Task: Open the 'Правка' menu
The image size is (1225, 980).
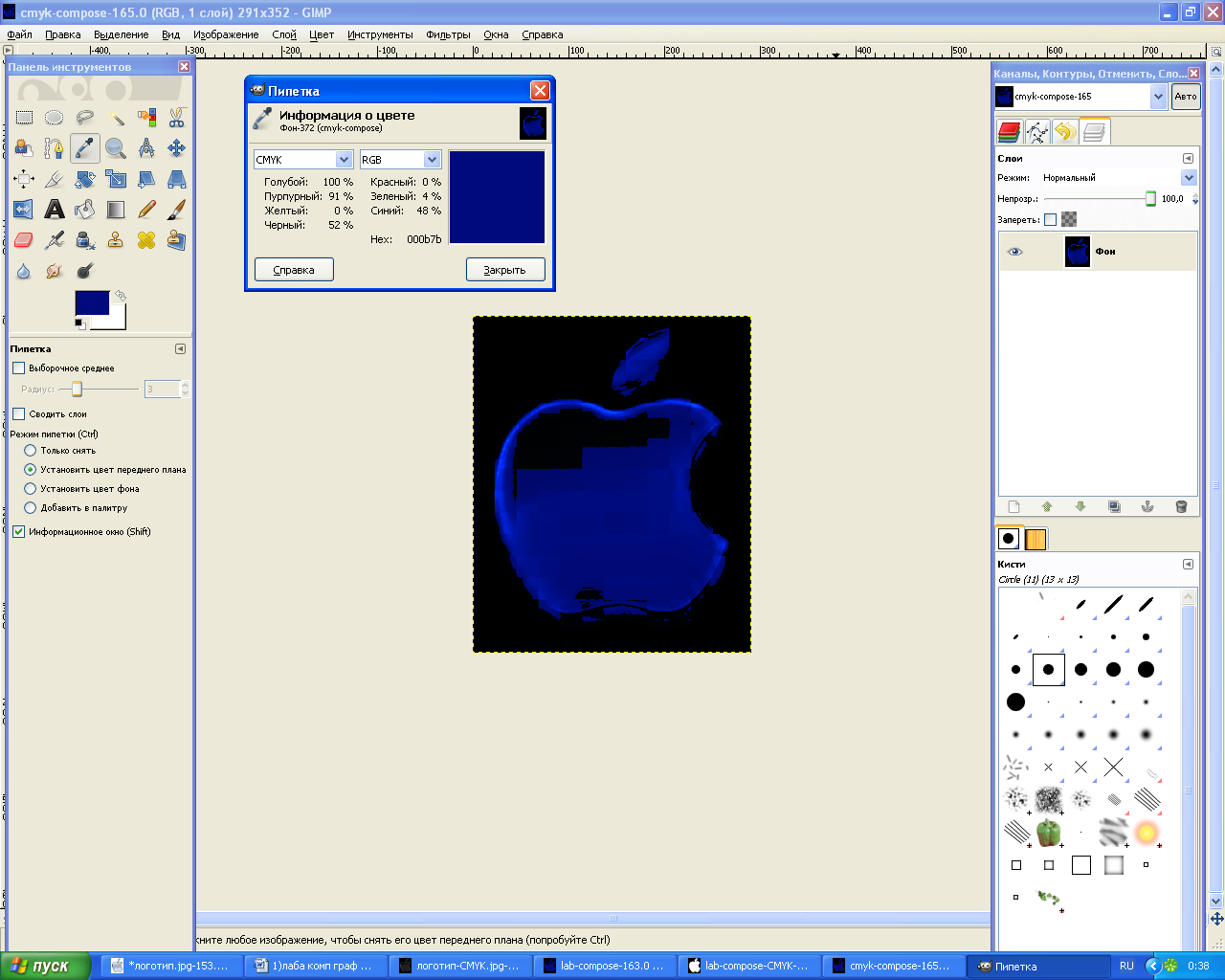Action: (63, 34)
